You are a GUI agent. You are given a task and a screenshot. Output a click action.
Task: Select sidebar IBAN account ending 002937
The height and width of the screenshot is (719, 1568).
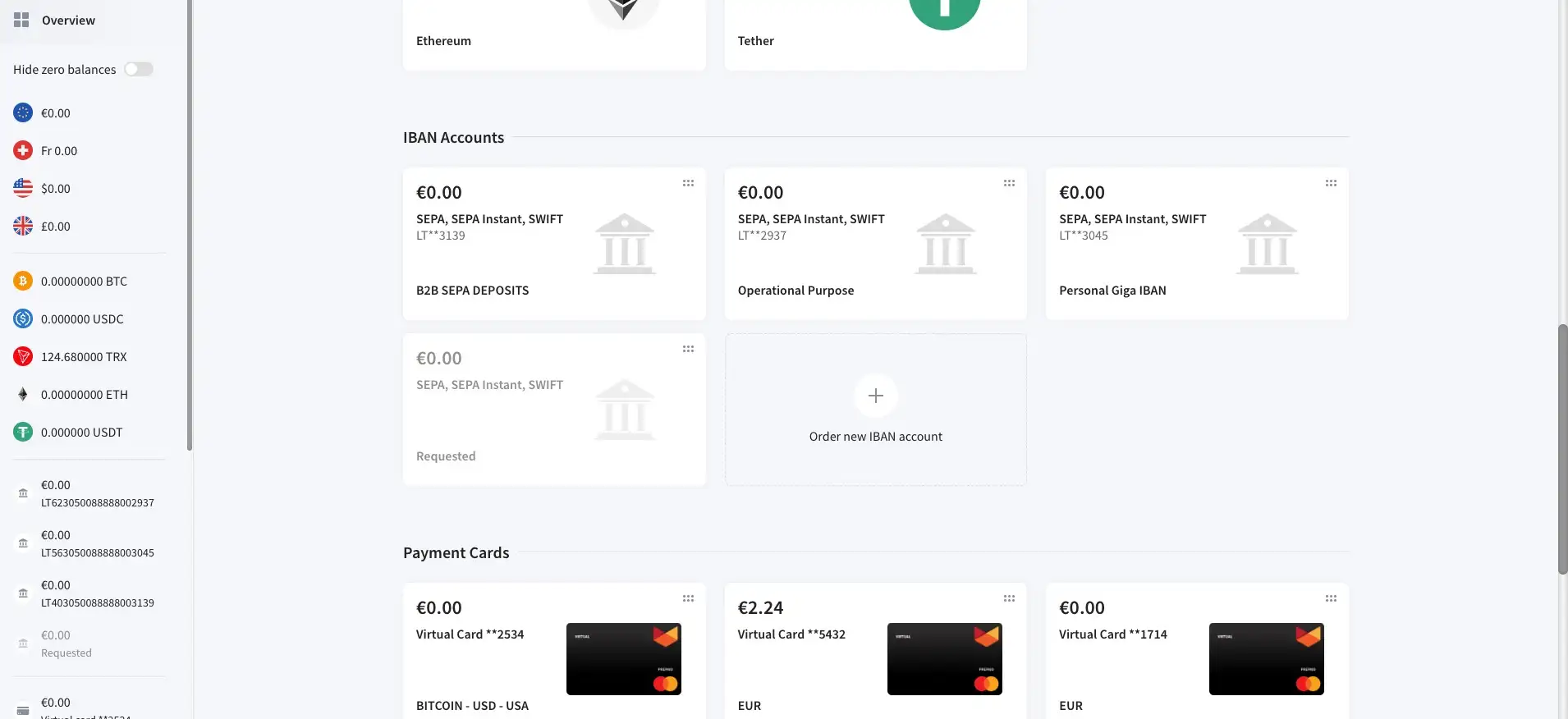point(97,493)
